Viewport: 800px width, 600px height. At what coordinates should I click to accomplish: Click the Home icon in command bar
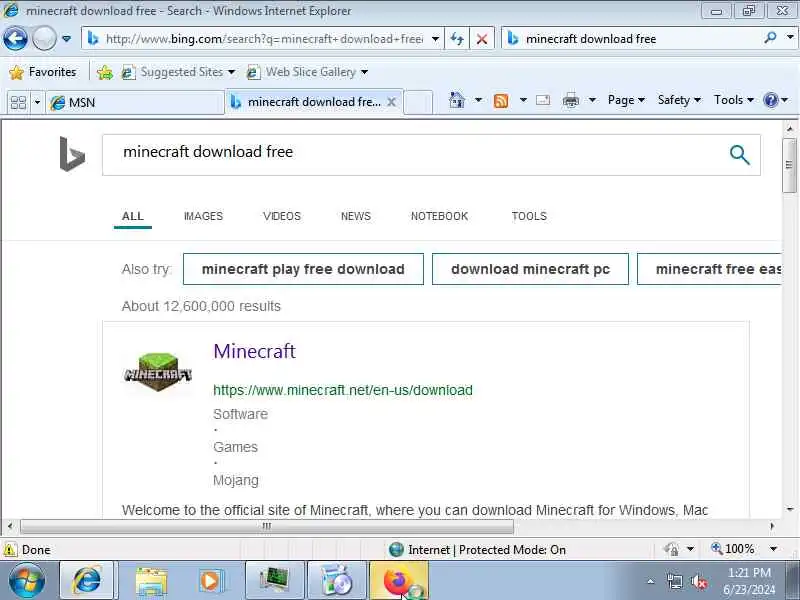pyautogui.click(x=457, y=100)
